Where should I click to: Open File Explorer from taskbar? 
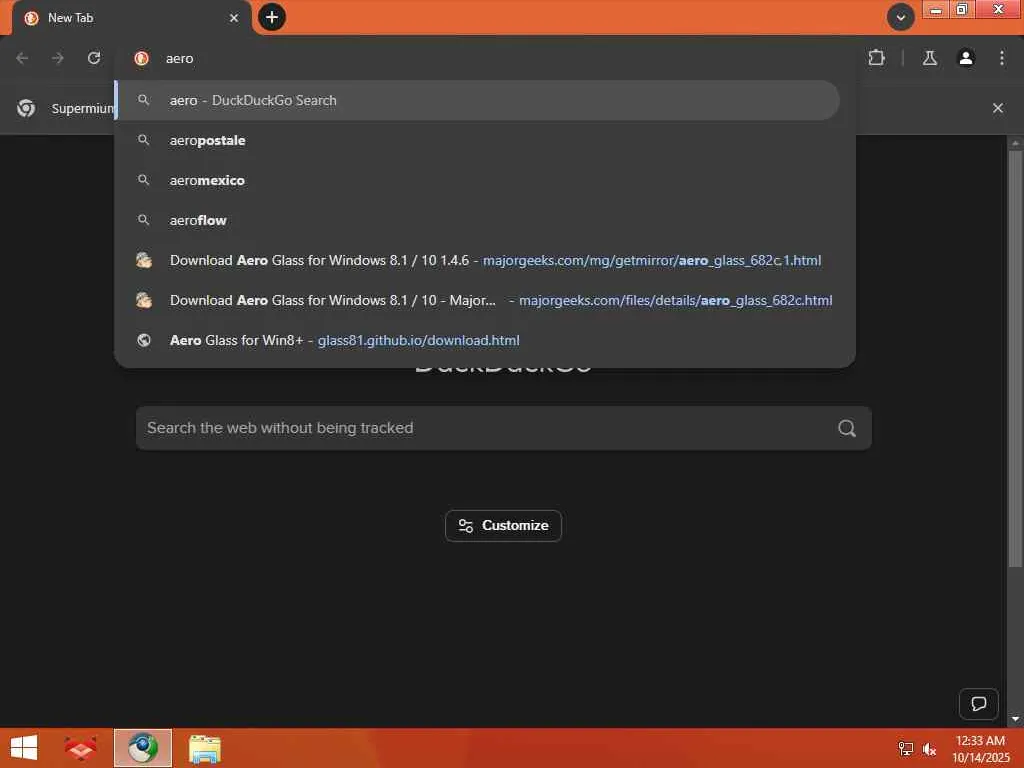205,748
